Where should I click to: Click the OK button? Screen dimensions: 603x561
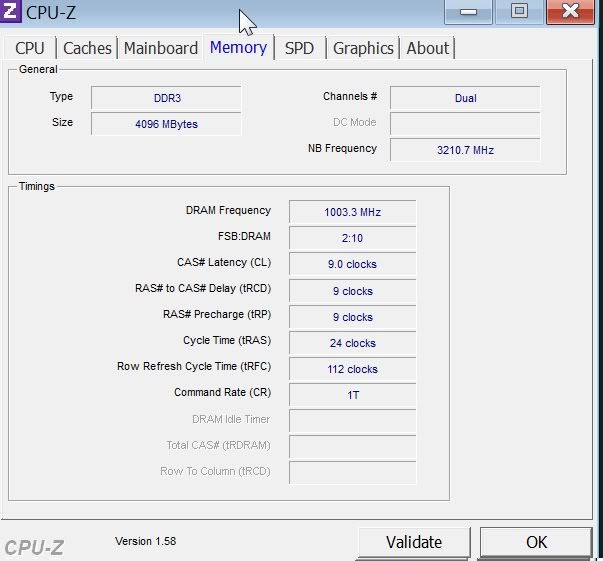(536, 542)
